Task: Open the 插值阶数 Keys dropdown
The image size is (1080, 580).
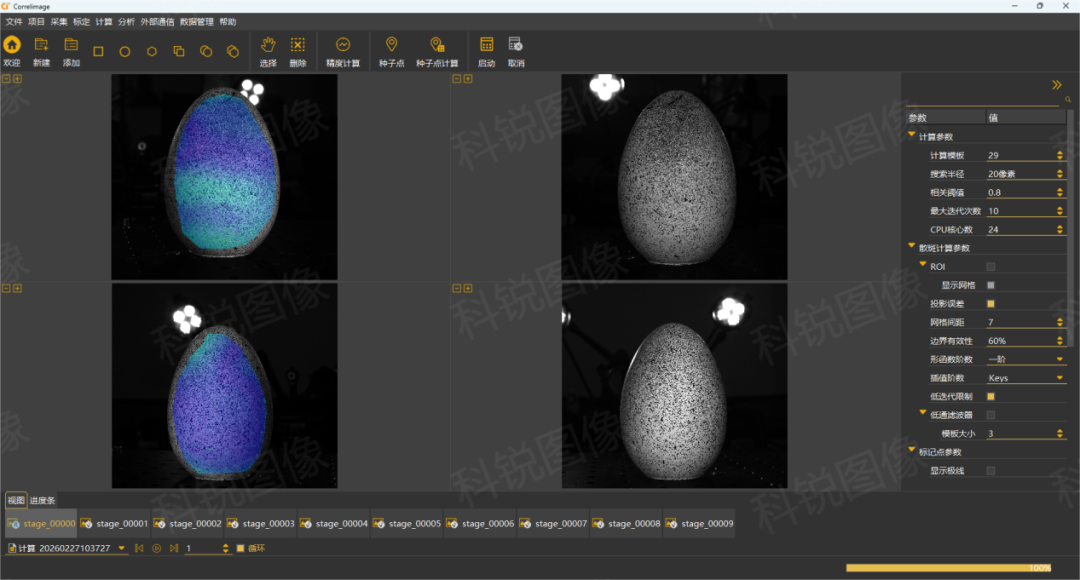Action: [x=1025, y=378]
